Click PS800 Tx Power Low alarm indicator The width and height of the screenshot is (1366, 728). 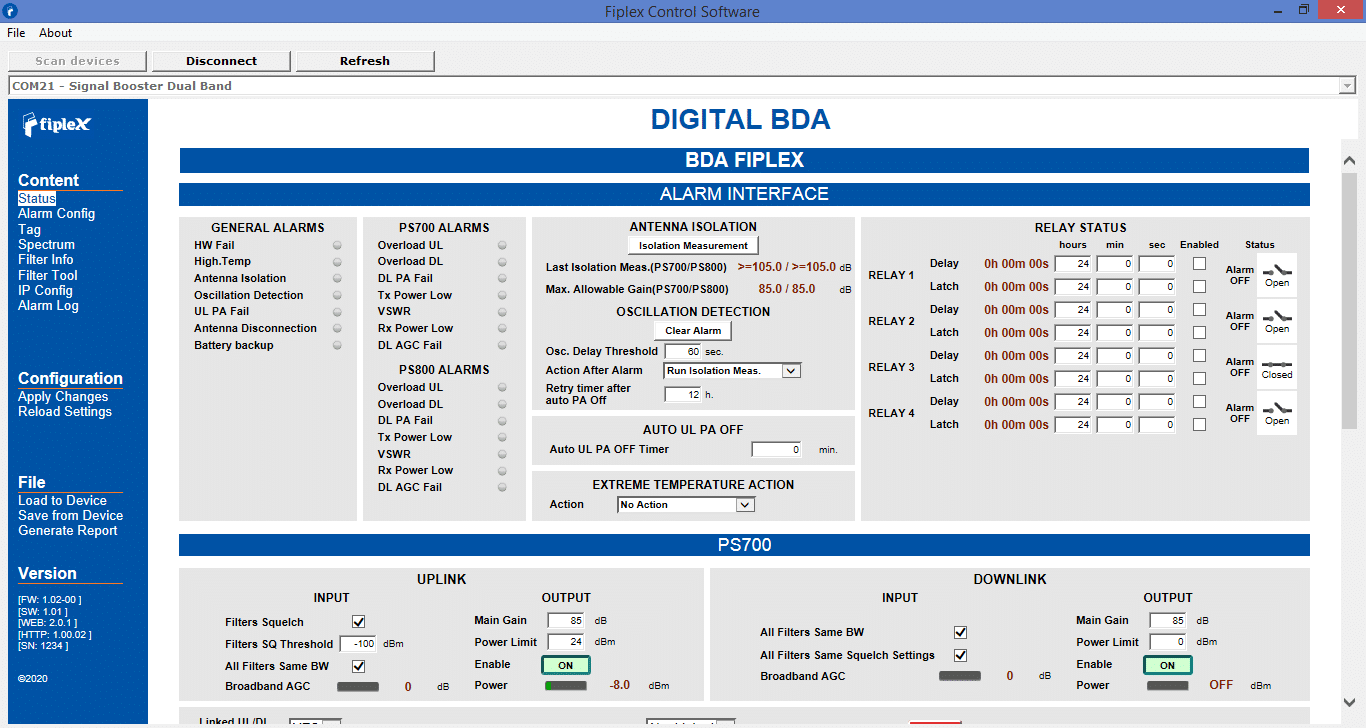(502, 438)
